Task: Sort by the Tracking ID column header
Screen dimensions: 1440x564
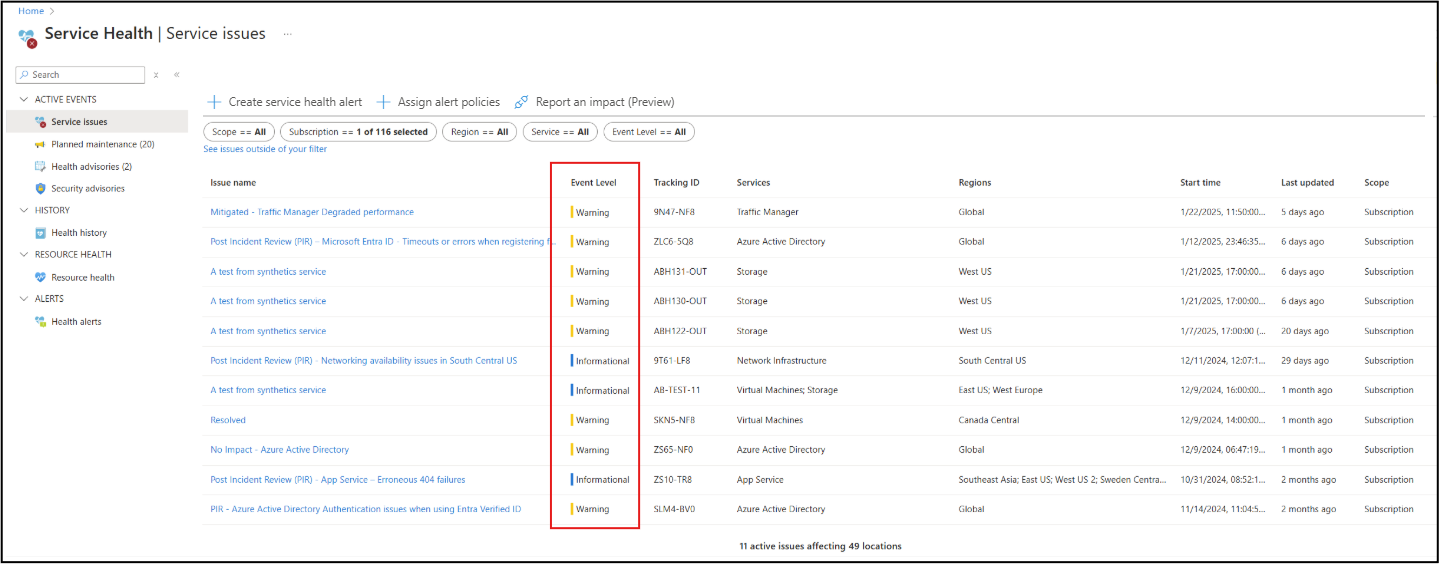Action: tap(677, 183)
